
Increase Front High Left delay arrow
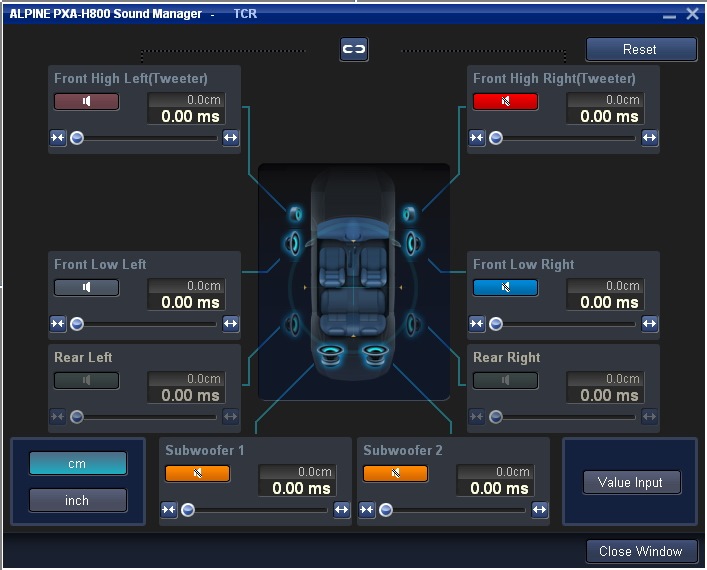tap(230, 138)
